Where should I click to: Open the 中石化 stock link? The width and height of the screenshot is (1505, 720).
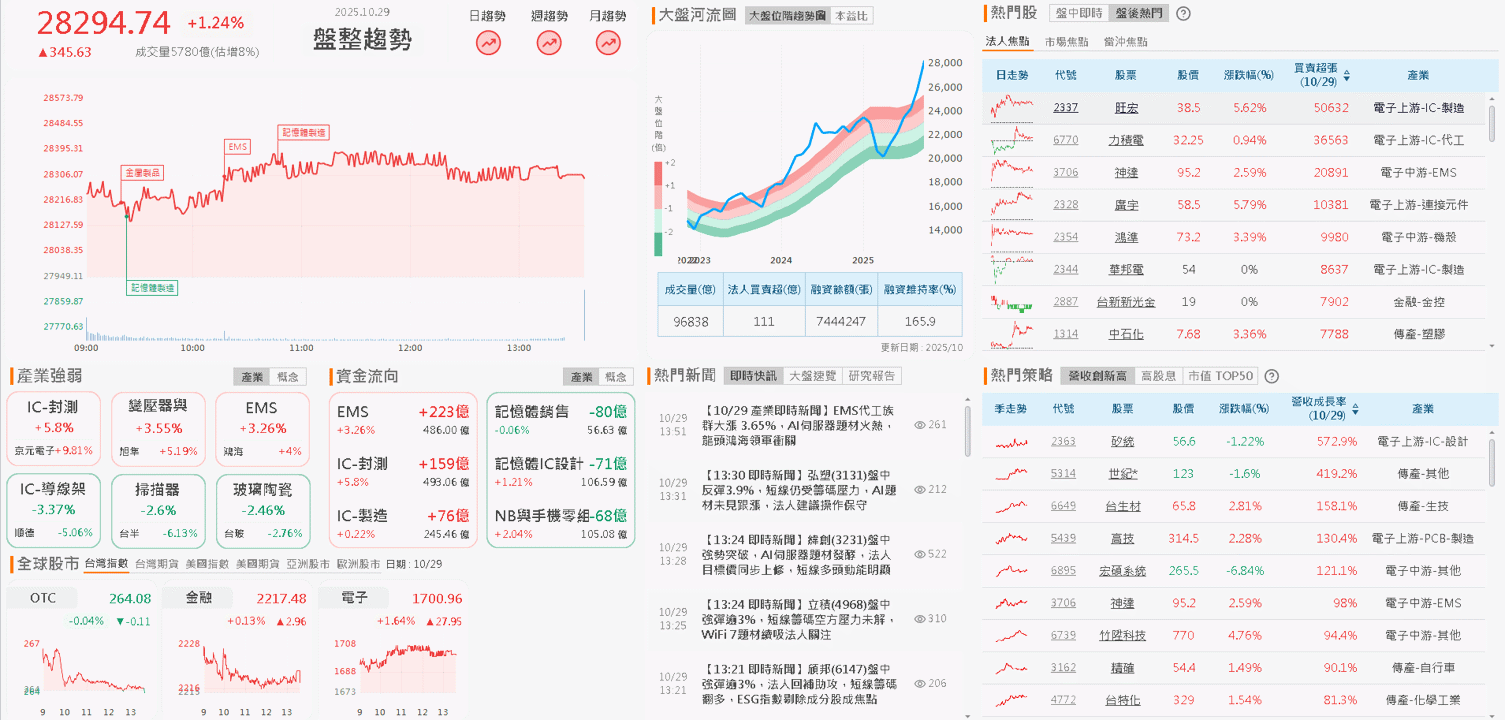tap(1125, 334)
